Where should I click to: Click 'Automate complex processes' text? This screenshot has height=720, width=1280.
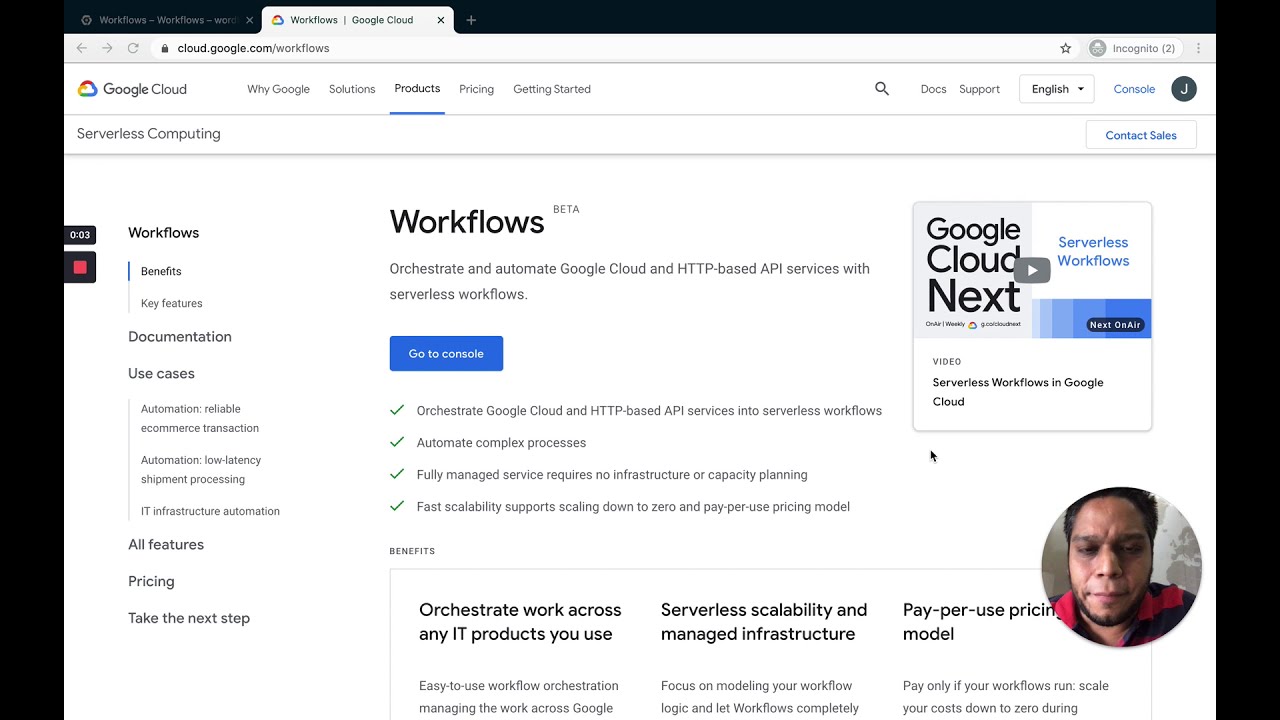[x=501, y=442]
